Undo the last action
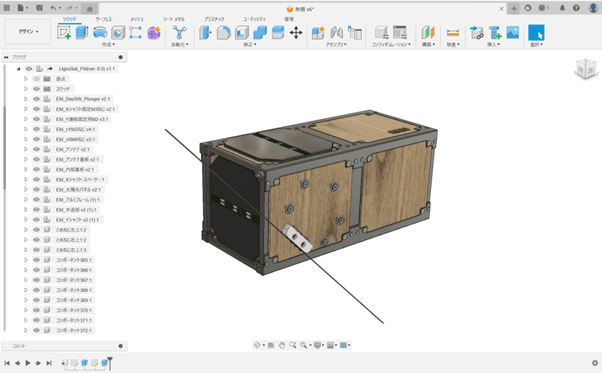Screen dimensions: 602x373 coord(53,8)
